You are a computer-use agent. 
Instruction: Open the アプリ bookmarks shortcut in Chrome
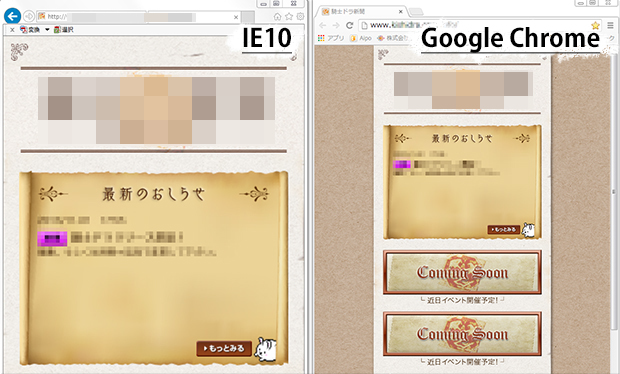(x=331, y=38)
